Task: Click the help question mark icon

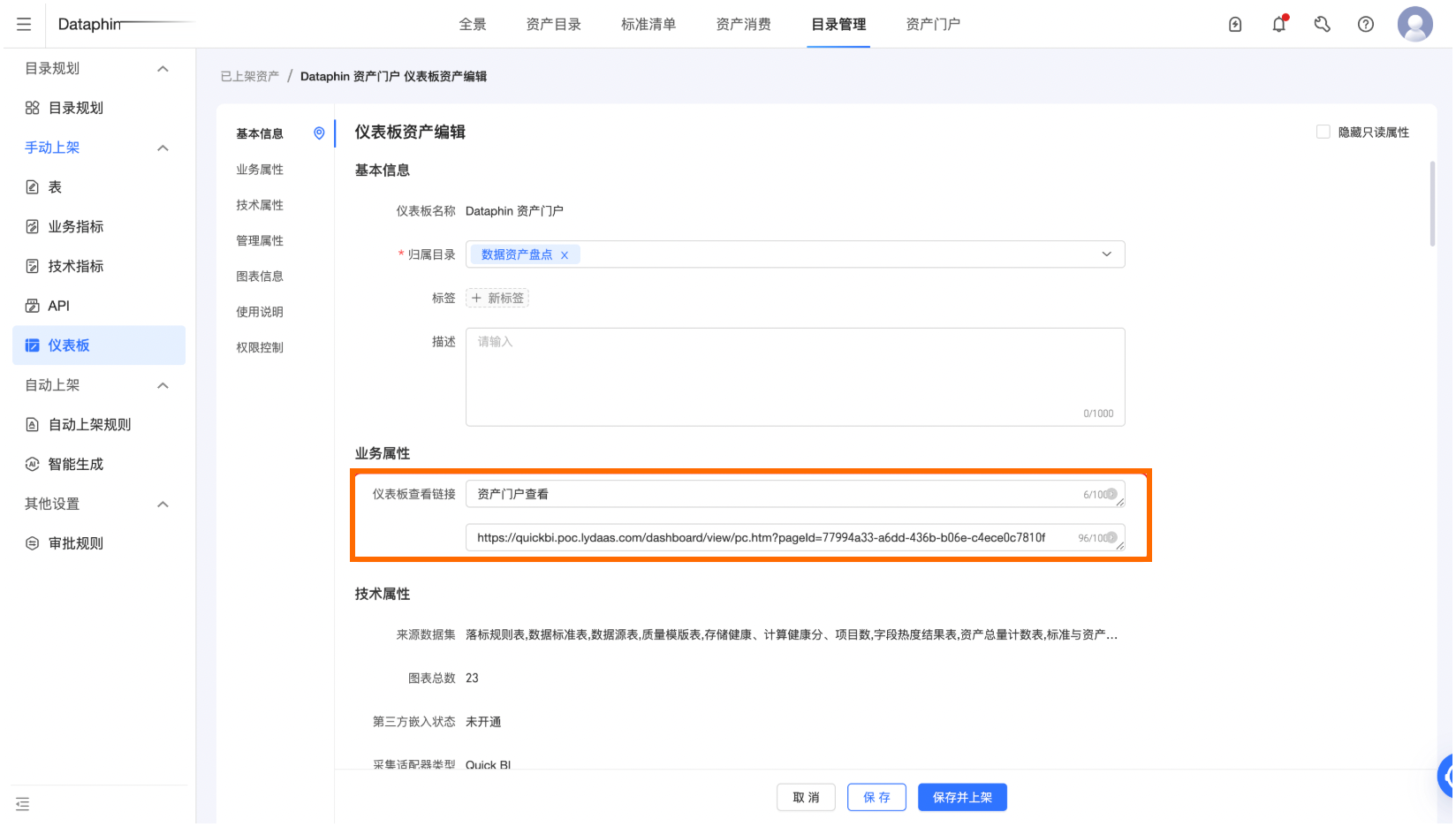Action: [x=1366, y=25]
